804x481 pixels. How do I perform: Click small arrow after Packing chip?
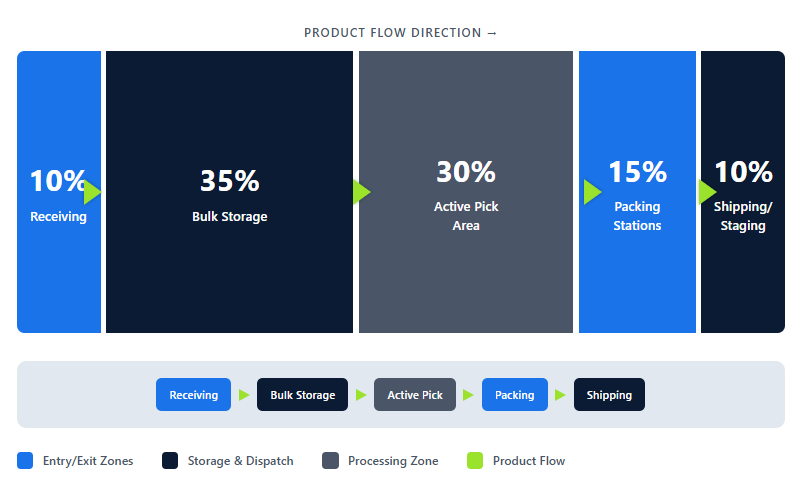(x=561, y=395)
